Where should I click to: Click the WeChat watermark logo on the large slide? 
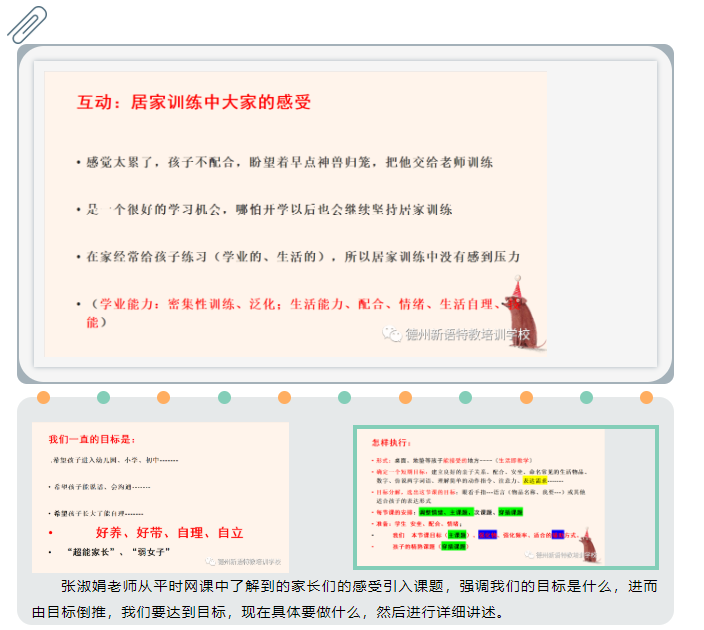(x=387, y=335)
